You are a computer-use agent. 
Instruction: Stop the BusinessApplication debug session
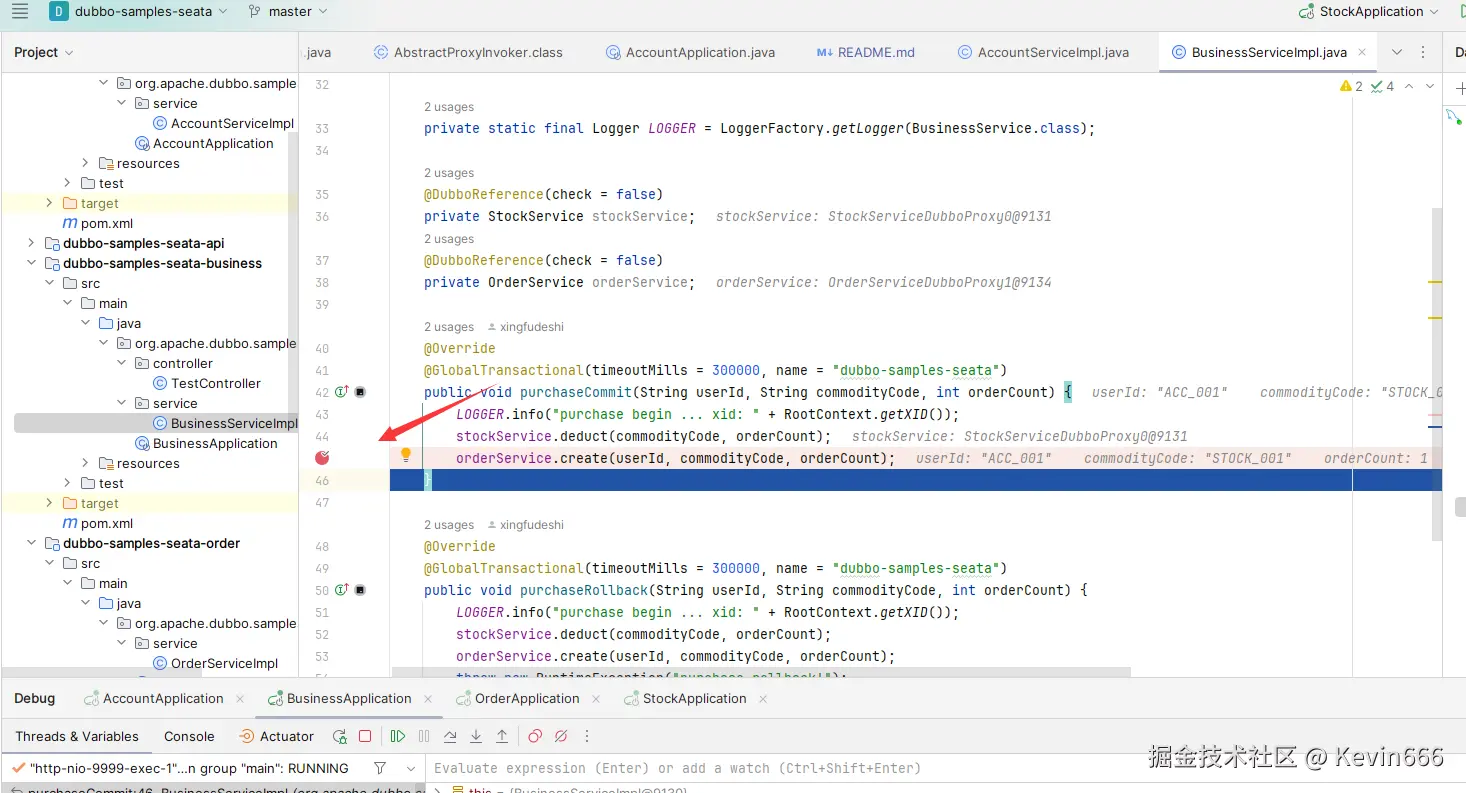(x=365, y=737)
